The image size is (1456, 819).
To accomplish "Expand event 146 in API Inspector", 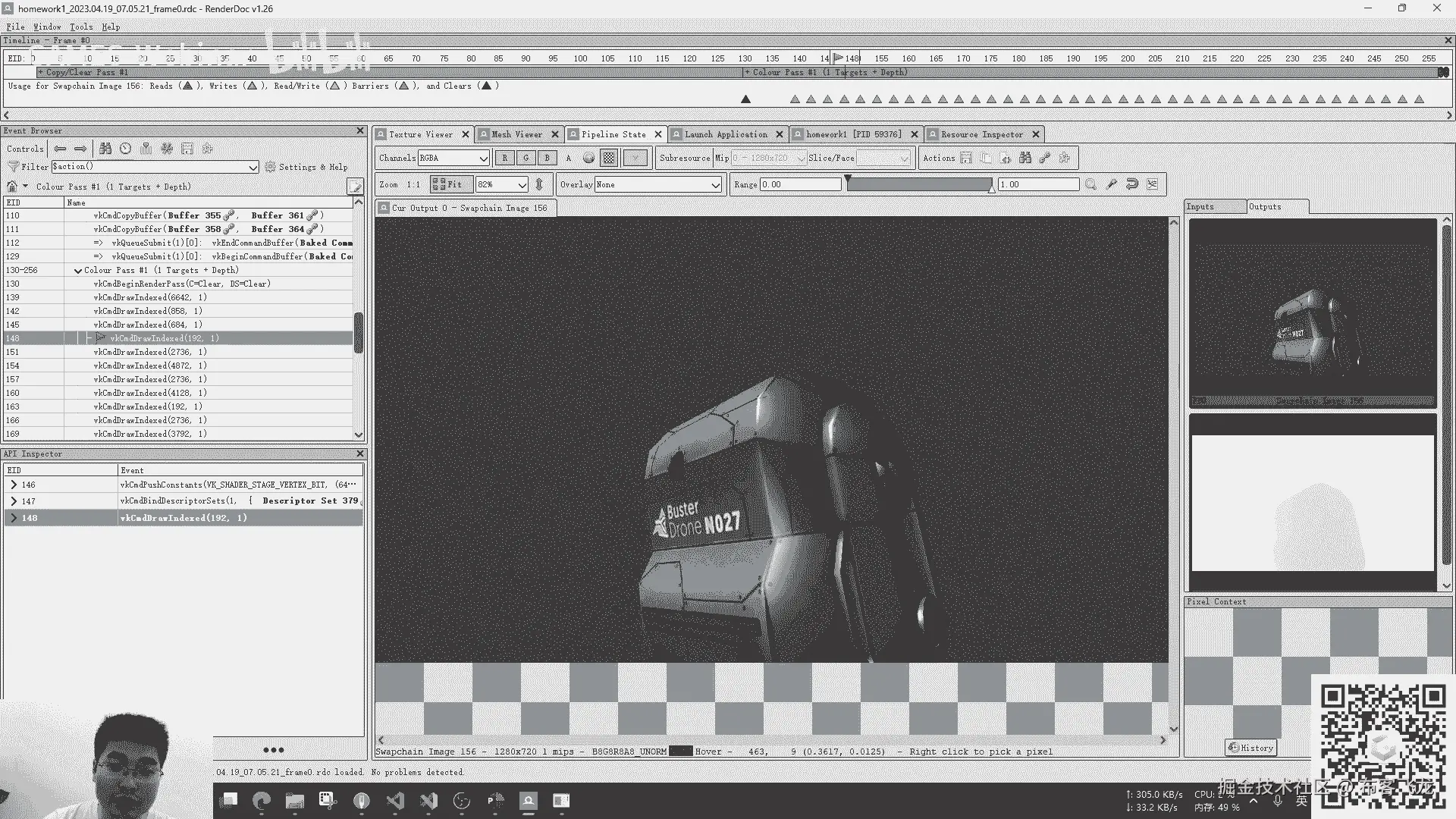I will (x=14, y=485).
